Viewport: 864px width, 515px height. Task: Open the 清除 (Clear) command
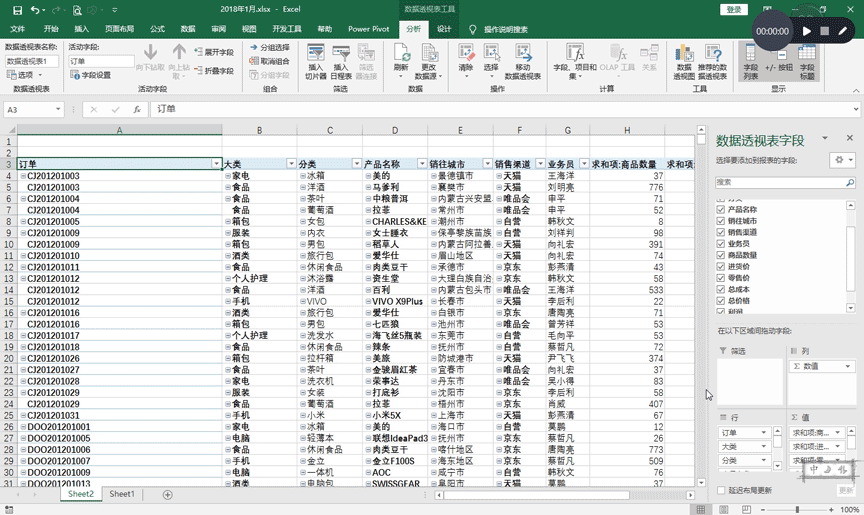[466, 61]
